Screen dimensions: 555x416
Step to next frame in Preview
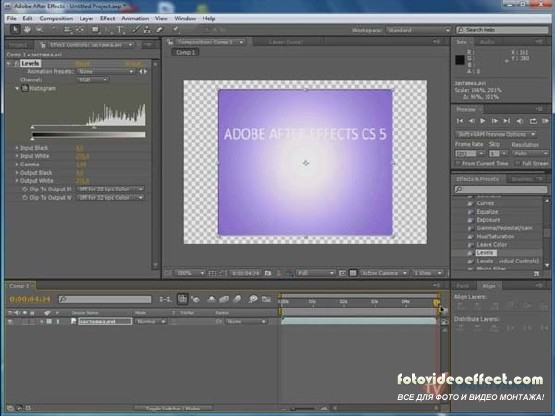tap(494, 121)
